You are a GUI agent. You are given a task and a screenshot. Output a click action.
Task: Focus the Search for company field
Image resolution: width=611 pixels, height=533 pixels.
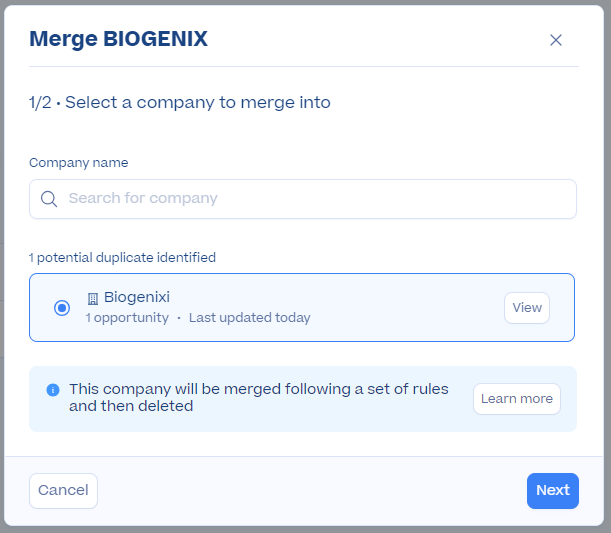[303, 199]
